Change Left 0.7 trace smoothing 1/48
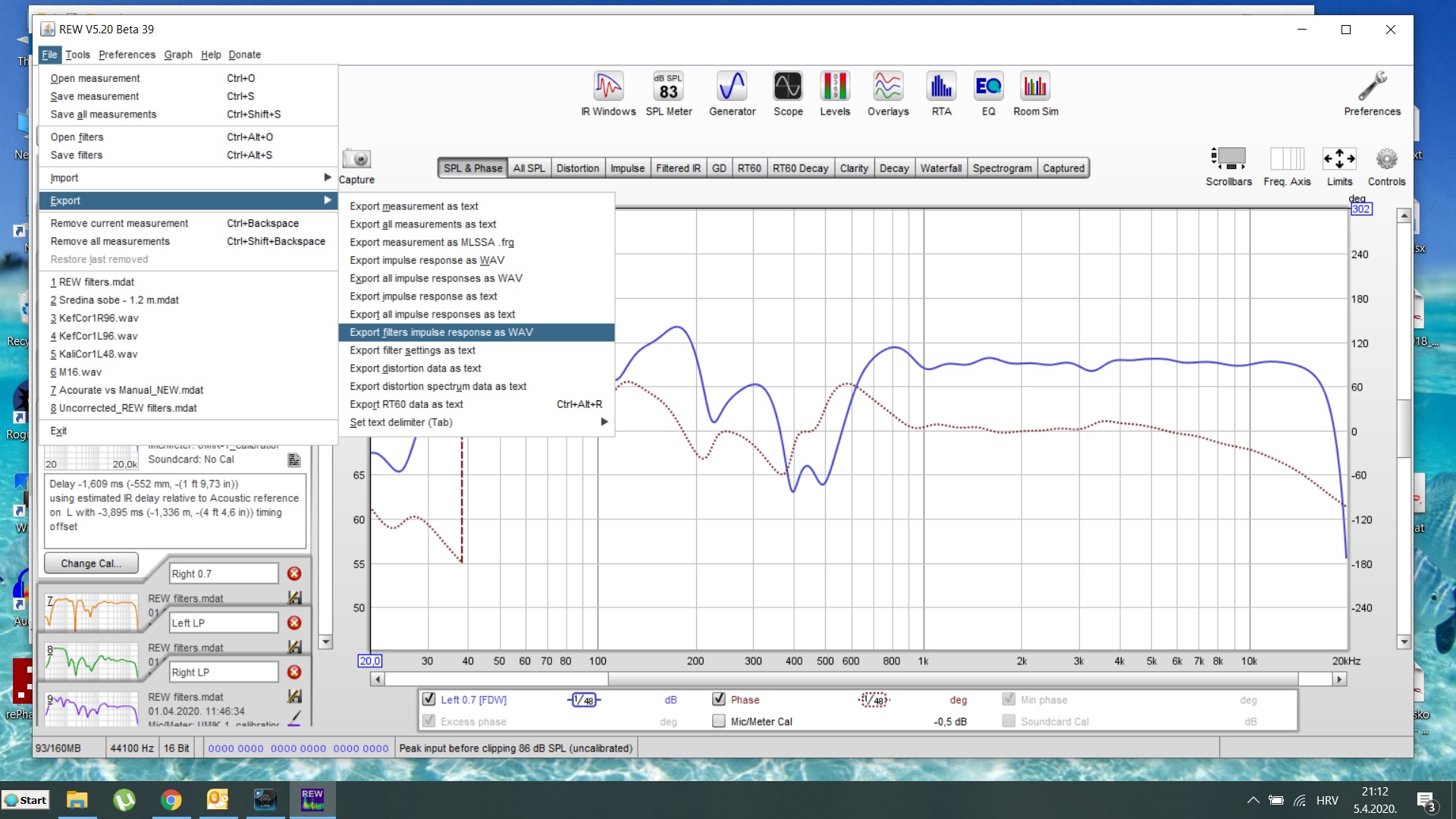The image size is (1456, 819). coord(583,700)
